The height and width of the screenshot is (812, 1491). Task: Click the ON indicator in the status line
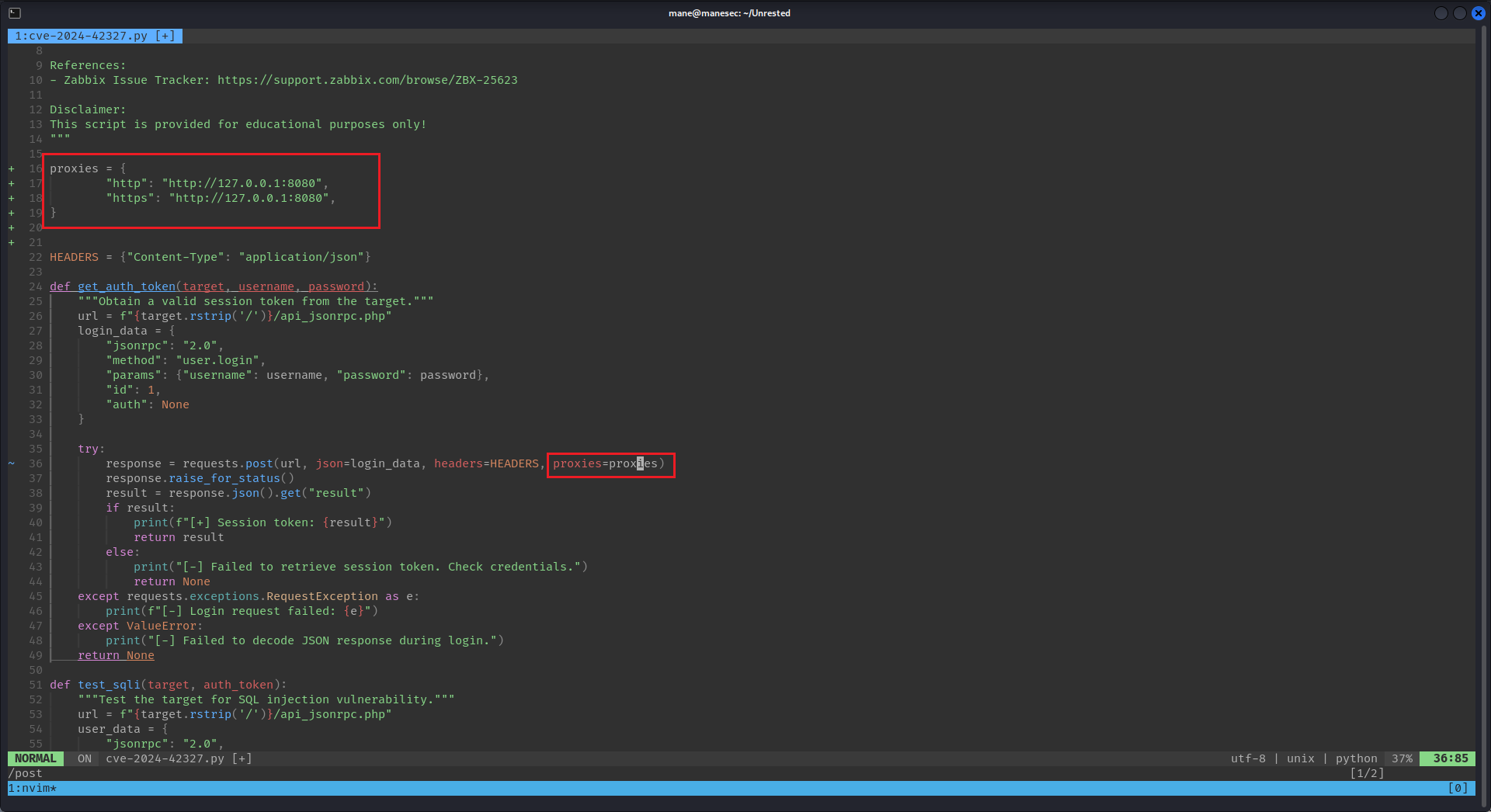(x=85, y=758)
